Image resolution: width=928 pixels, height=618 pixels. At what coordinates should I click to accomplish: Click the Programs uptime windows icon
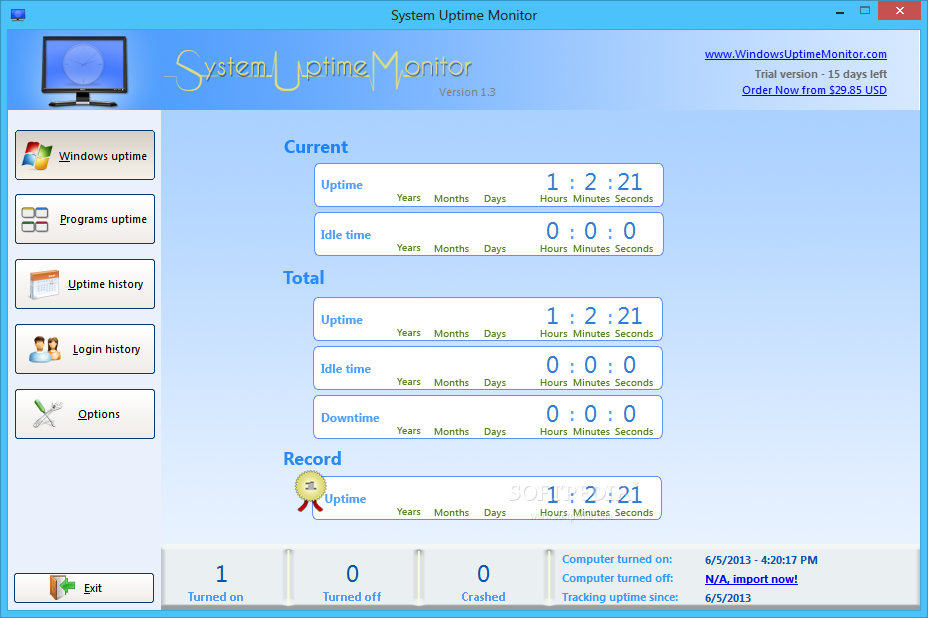click(x=35, y=220)
